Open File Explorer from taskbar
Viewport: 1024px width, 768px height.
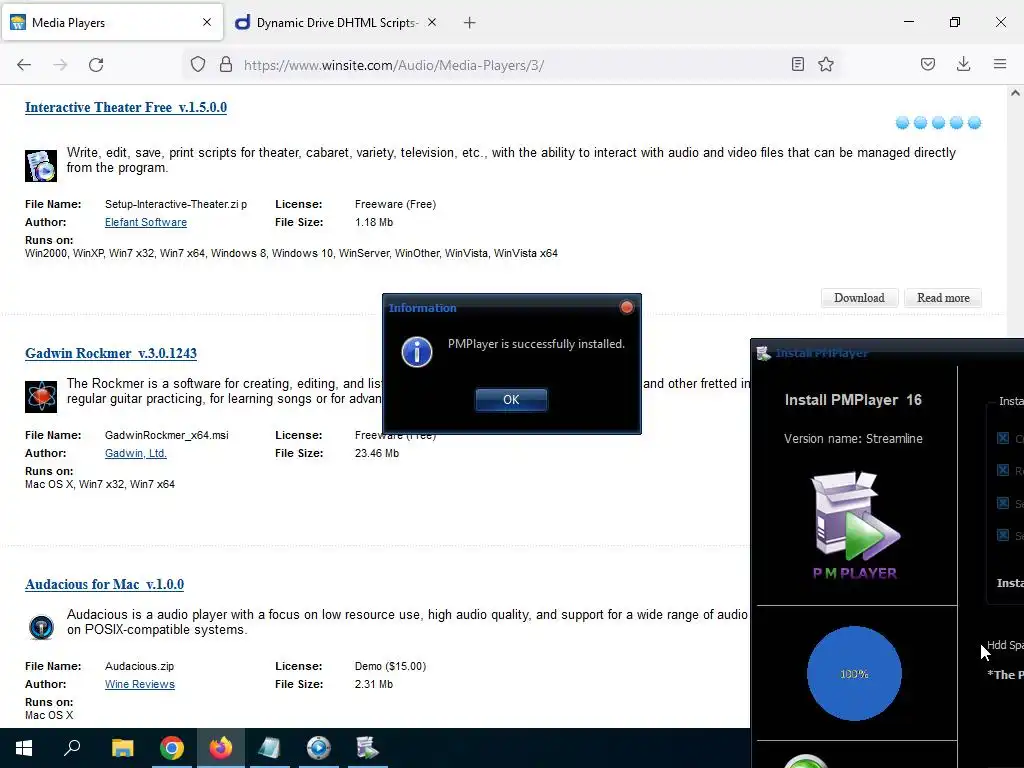point(122,748)
